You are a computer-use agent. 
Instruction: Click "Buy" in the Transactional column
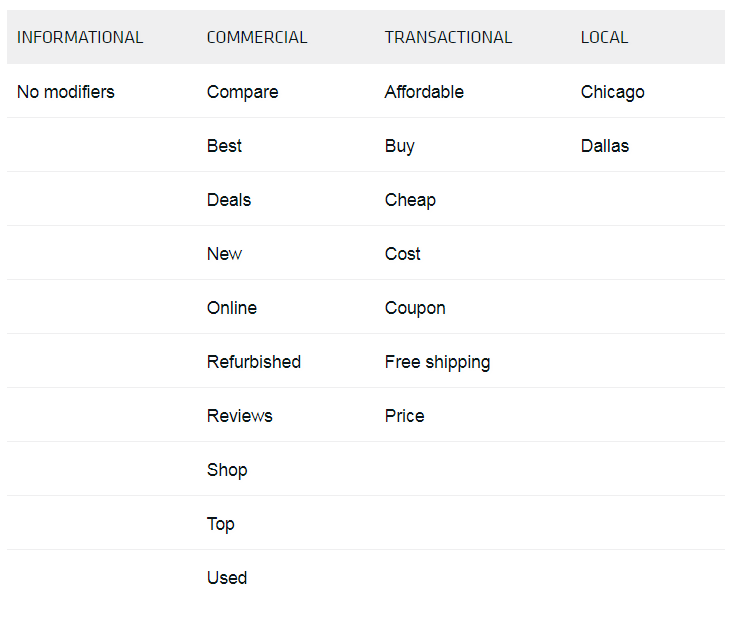point(399,146)
